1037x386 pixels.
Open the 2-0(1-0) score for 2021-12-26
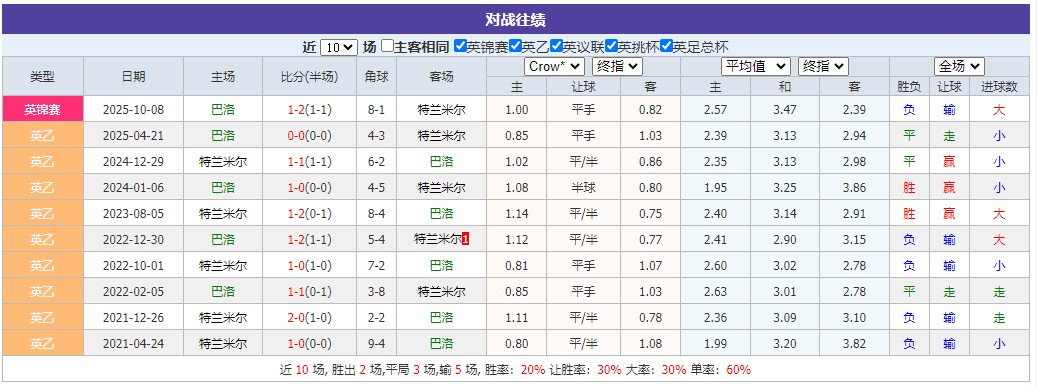[x=310, y=318]
